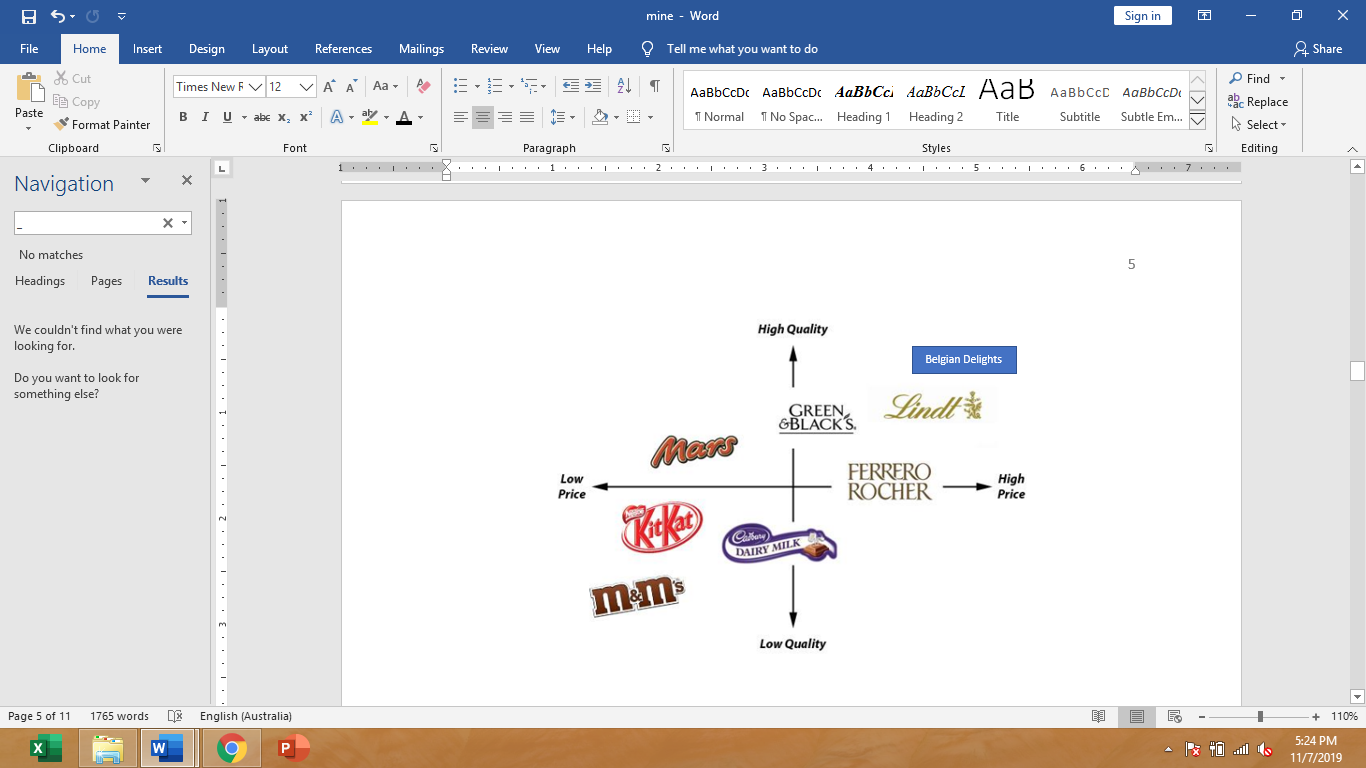
Task: Apply red font color
Action: 404,117
